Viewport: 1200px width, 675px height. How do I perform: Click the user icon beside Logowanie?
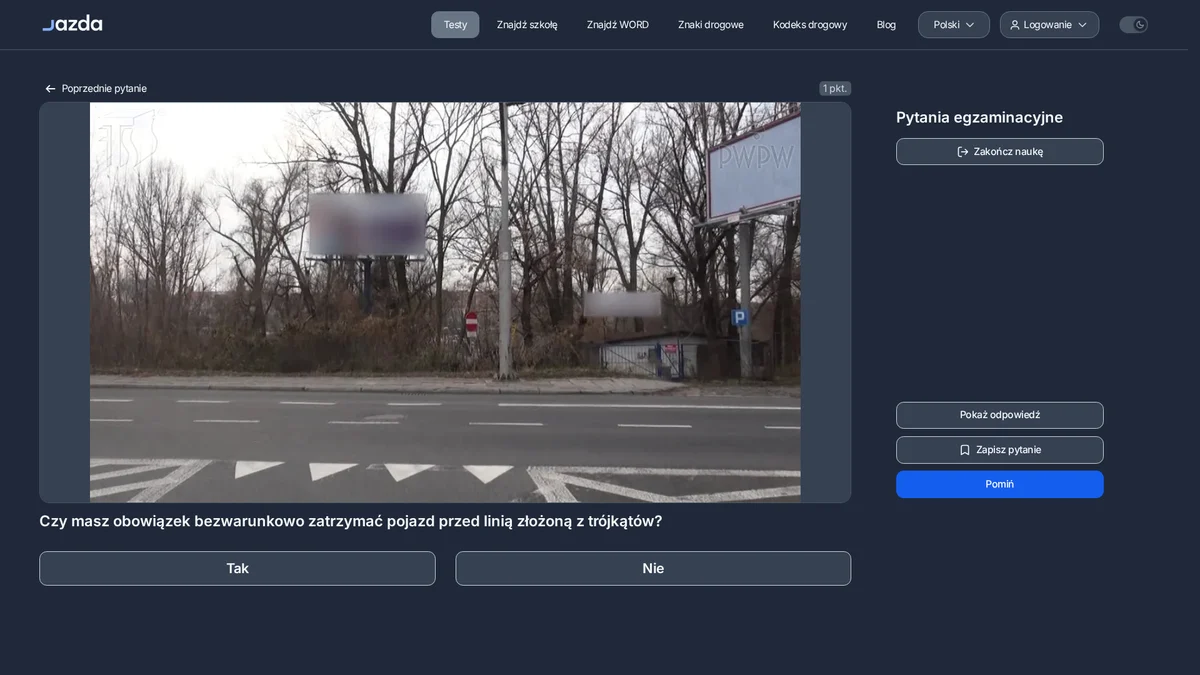click(1015, 25)
